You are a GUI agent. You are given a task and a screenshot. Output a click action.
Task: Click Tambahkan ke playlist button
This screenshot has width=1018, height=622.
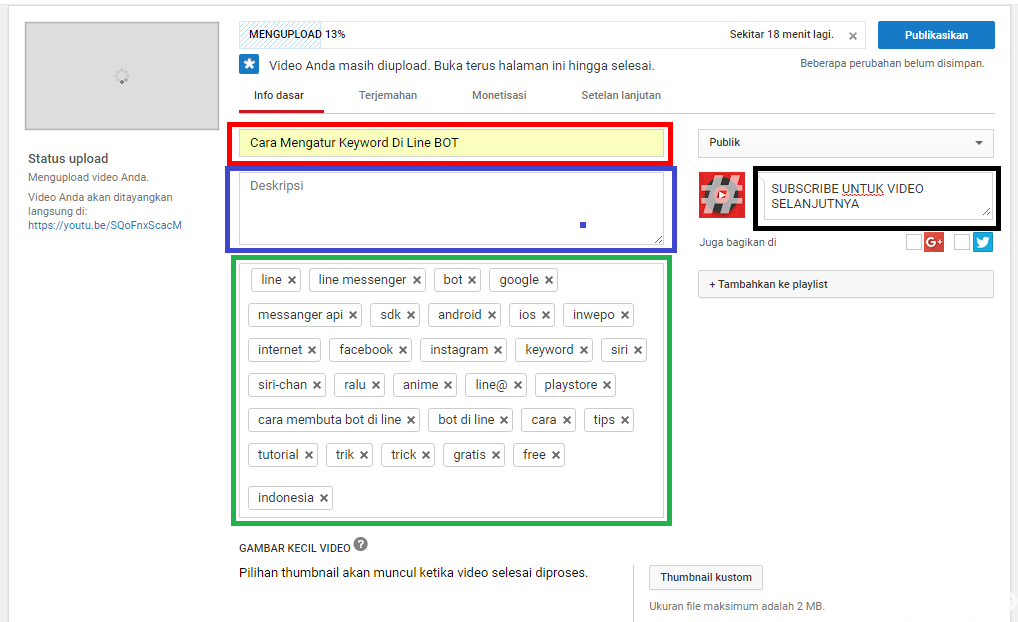pyautogui.click(x=846, y=284)
